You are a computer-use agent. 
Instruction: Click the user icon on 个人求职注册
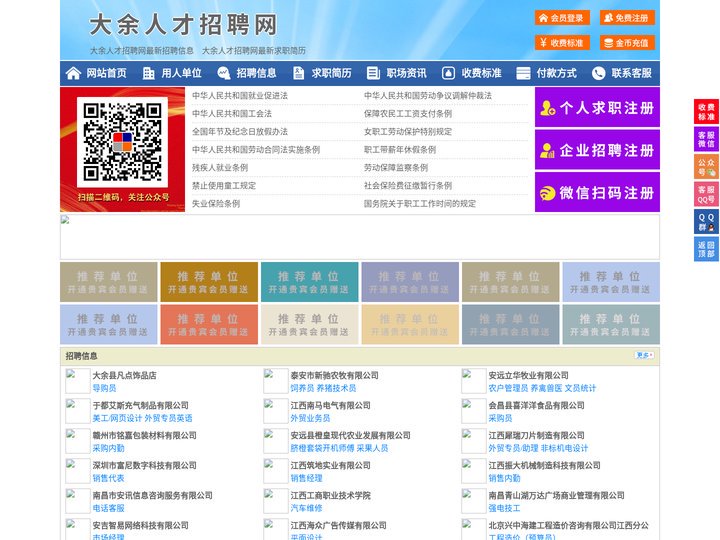click(547, 108)
